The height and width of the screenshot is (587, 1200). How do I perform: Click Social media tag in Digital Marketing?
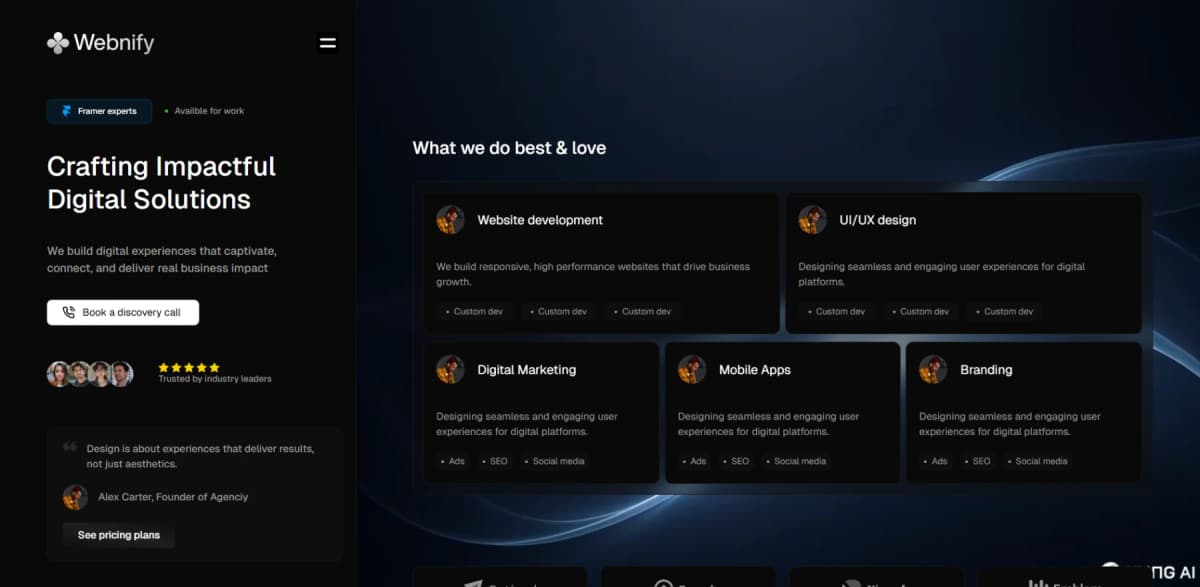tap(556, 461)
